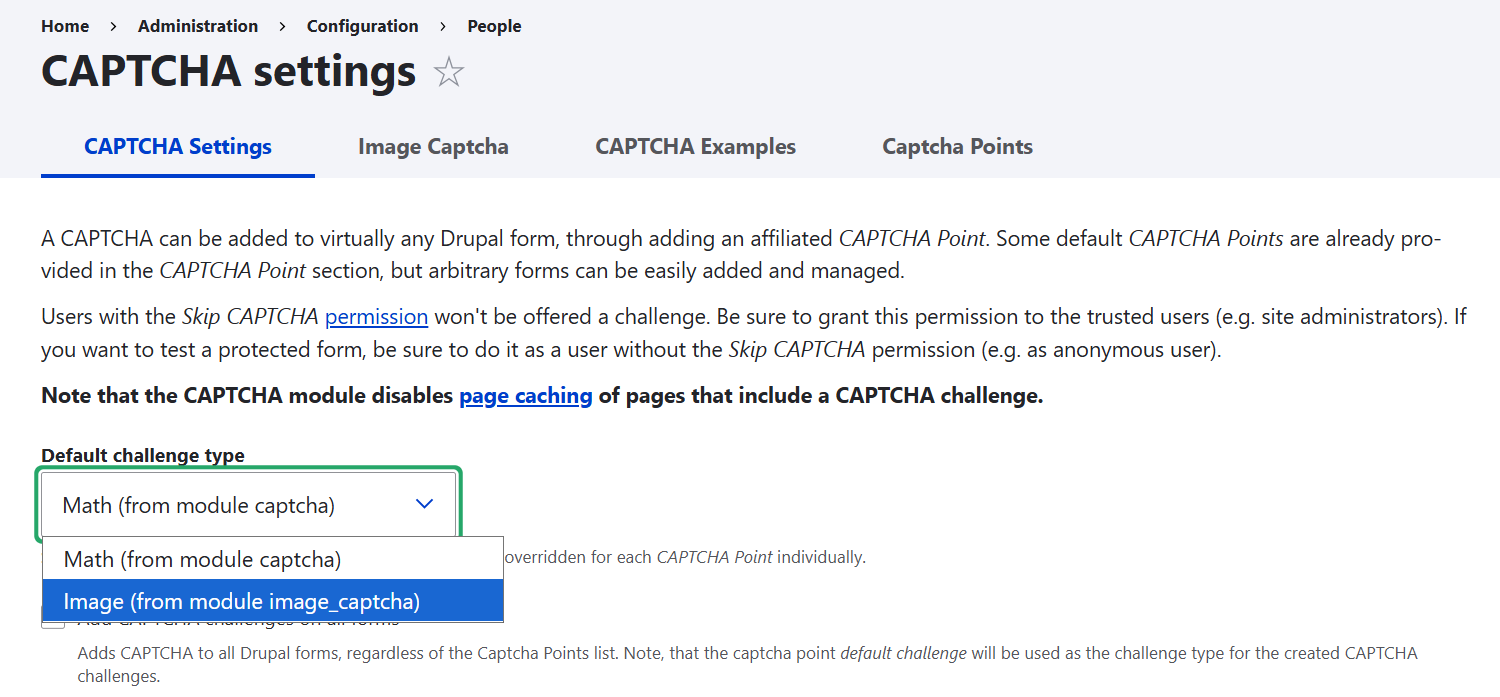Screen dimensions: 1500x697
Task: Go to Configuration via breadcrumb
Action: coord(363,26)
